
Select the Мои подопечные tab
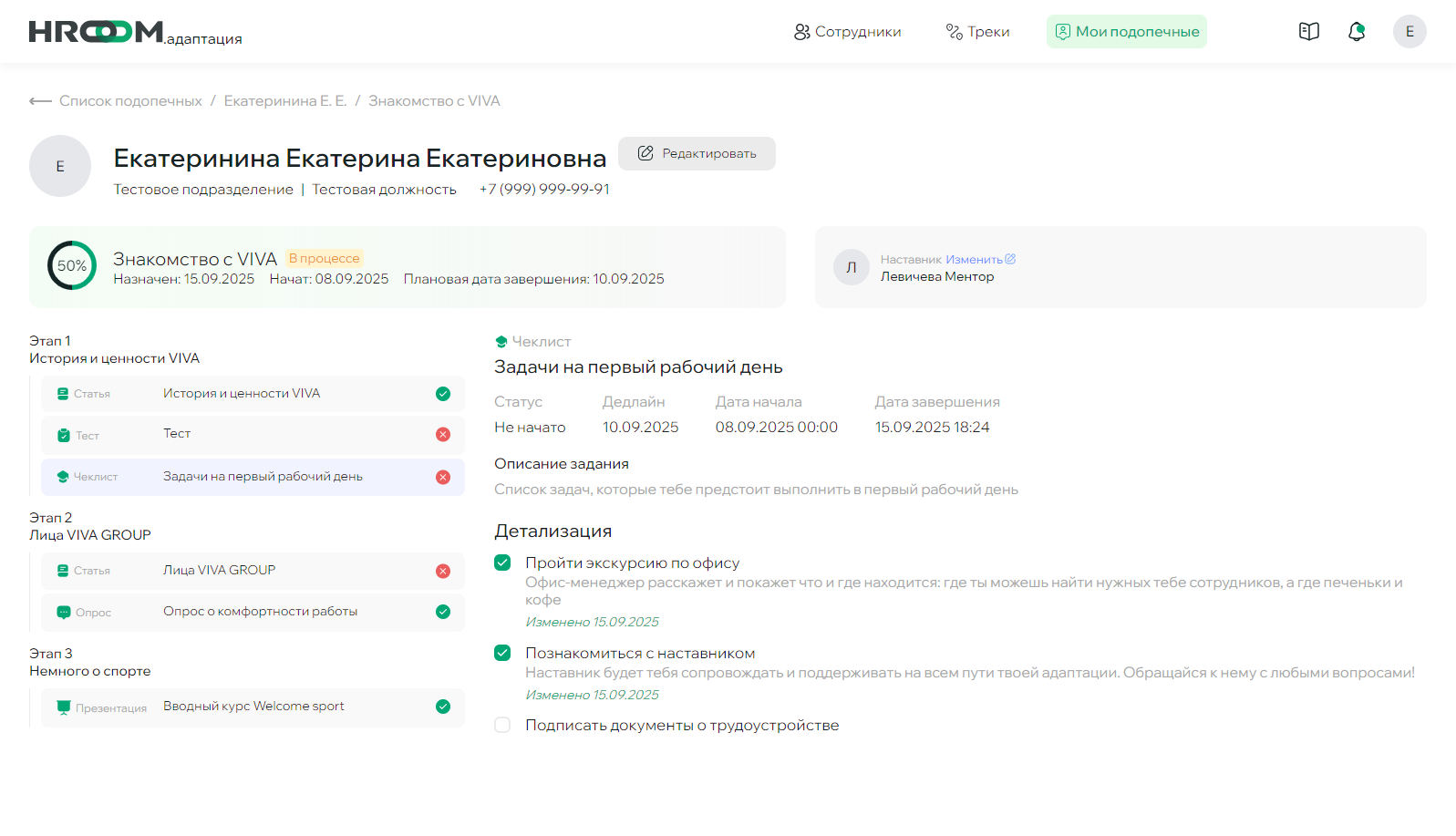pyautogui.click(x=1127, y=32)
